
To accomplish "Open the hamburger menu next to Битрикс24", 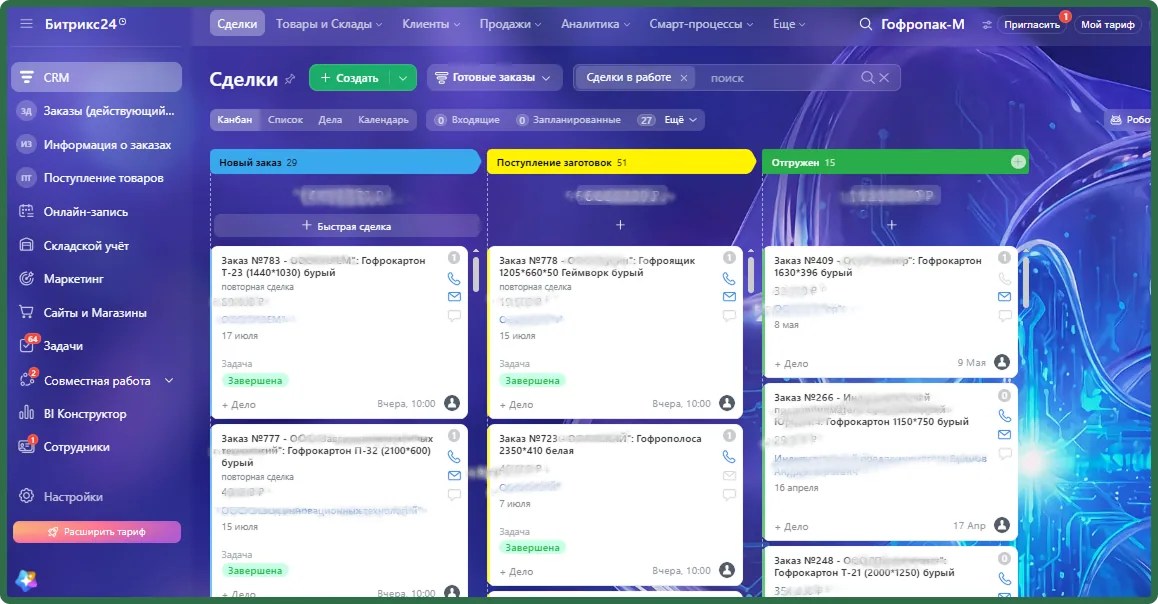I will click(x=27, y=24).
